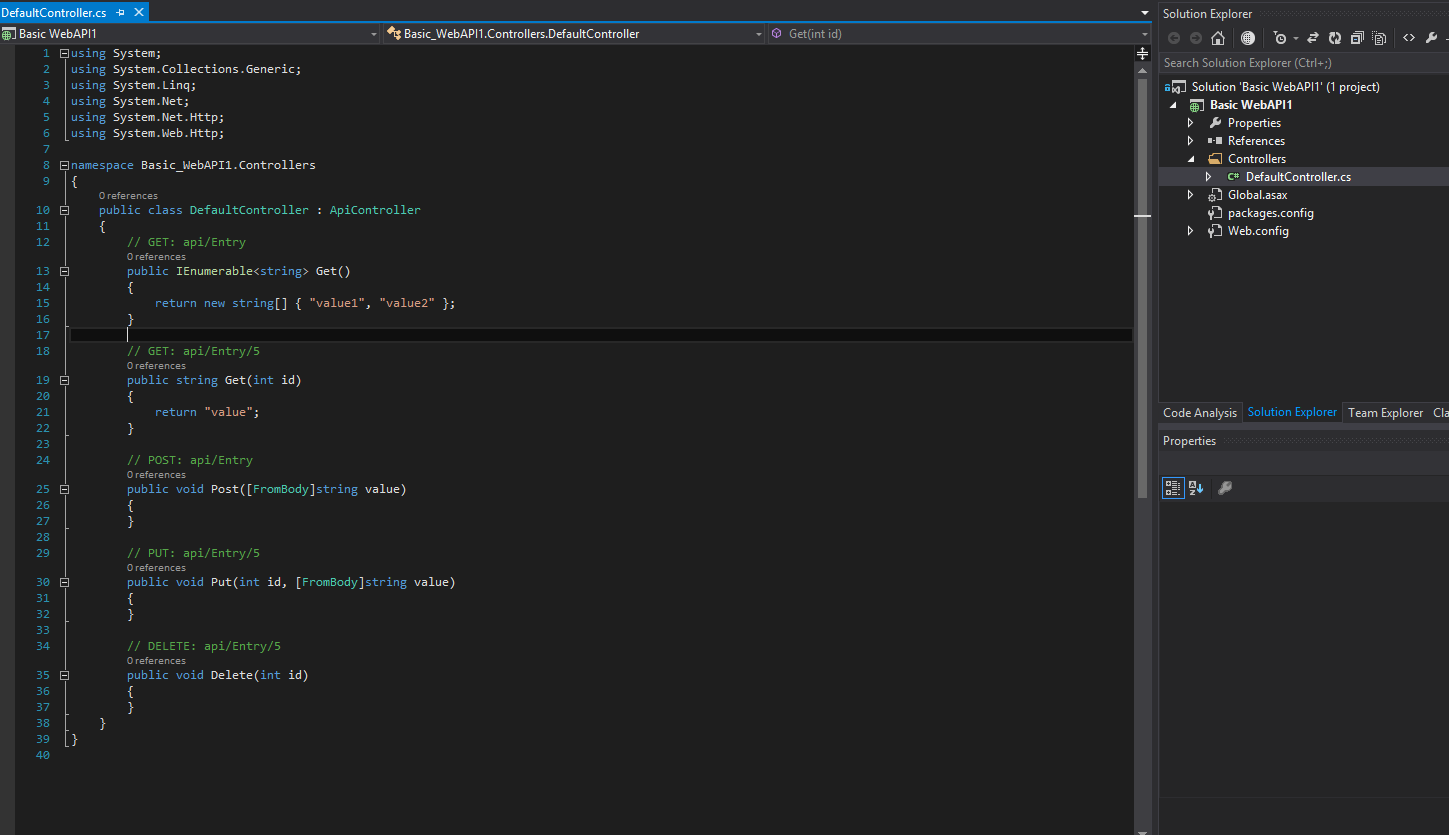Click the Back navigation arrow in Solution Explorer
The image size is (1449, 835).
1174,38
